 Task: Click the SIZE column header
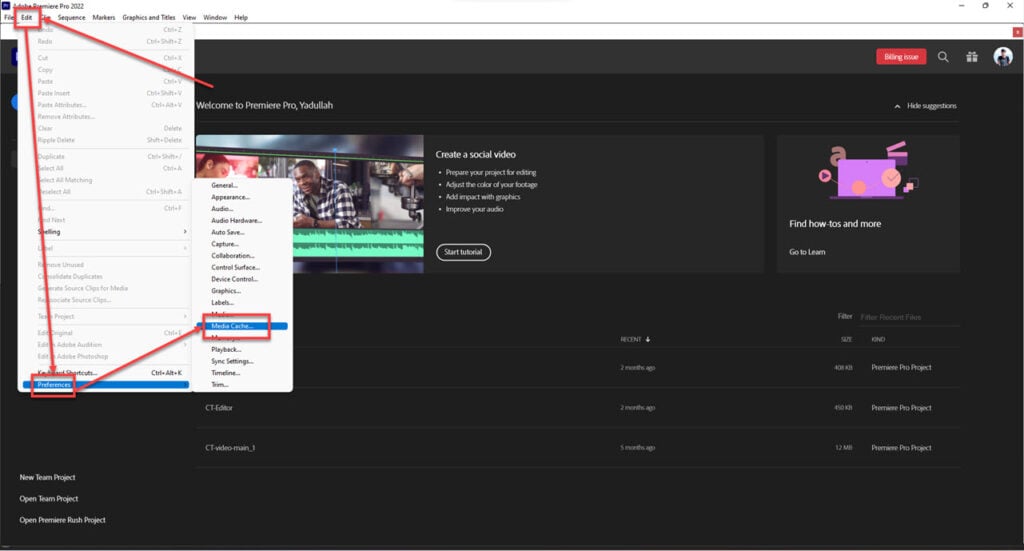click(846, 339)
